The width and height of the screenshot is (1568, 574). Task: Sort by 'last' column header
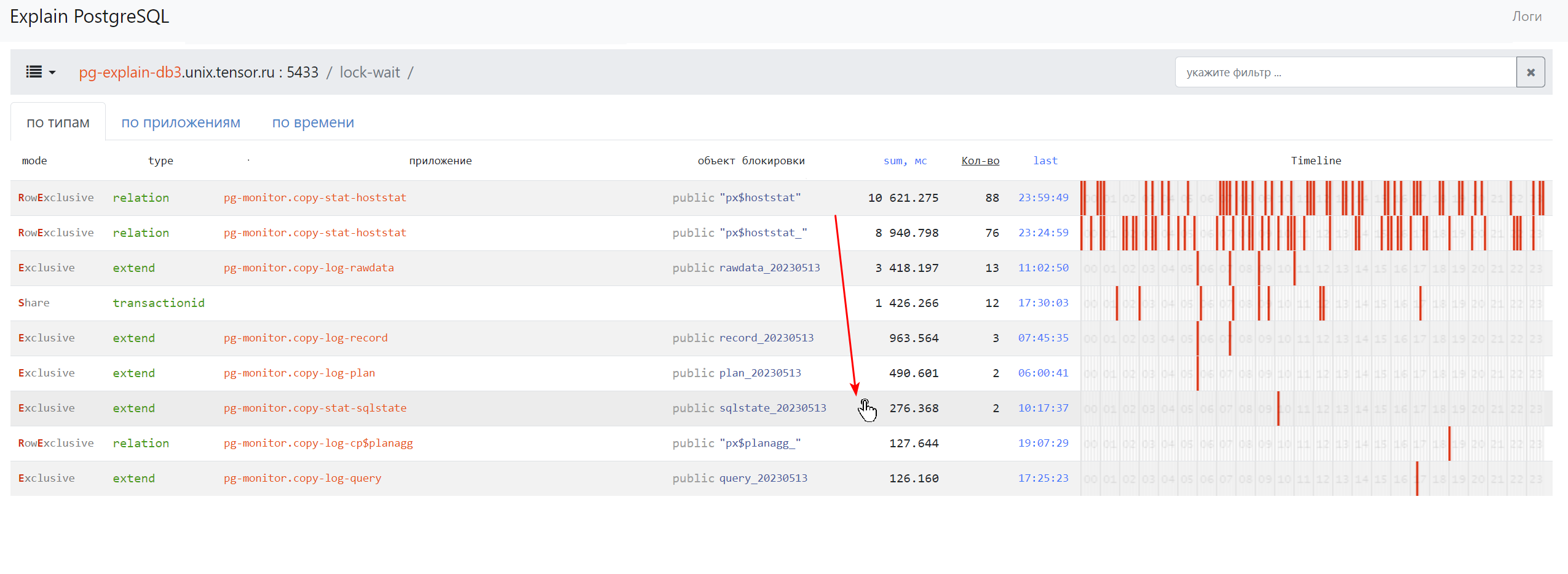(x=1045, y=161)
